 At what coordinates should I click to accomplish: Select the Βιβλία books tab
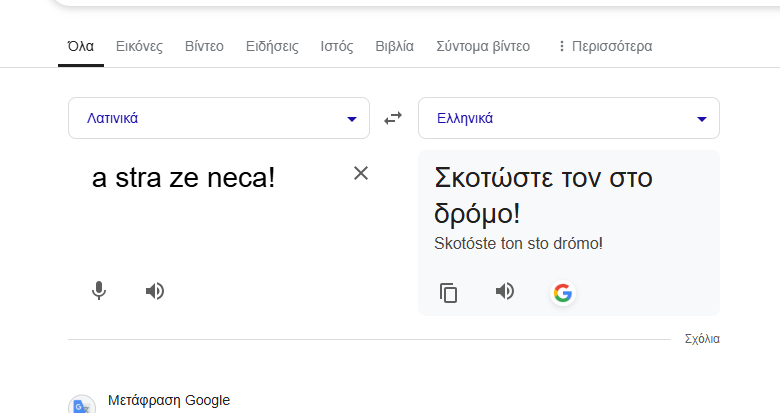[x=394, y=46]
